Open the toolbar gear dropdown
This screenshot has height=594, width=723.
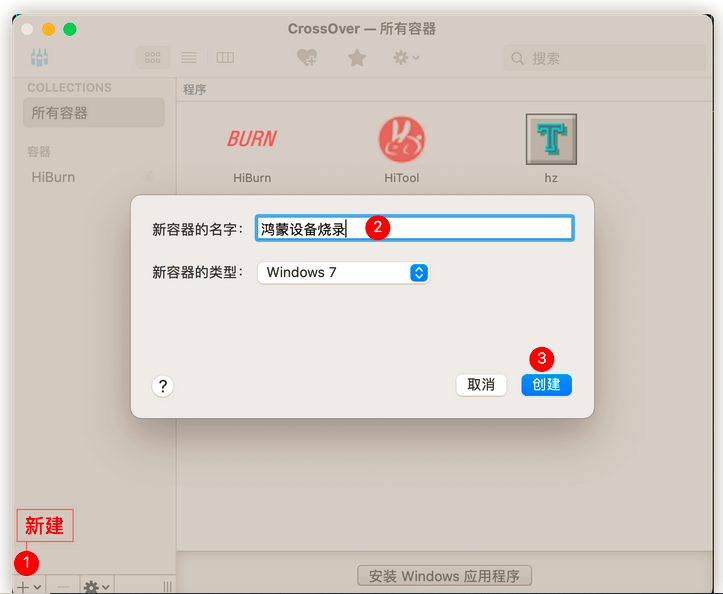406,58
